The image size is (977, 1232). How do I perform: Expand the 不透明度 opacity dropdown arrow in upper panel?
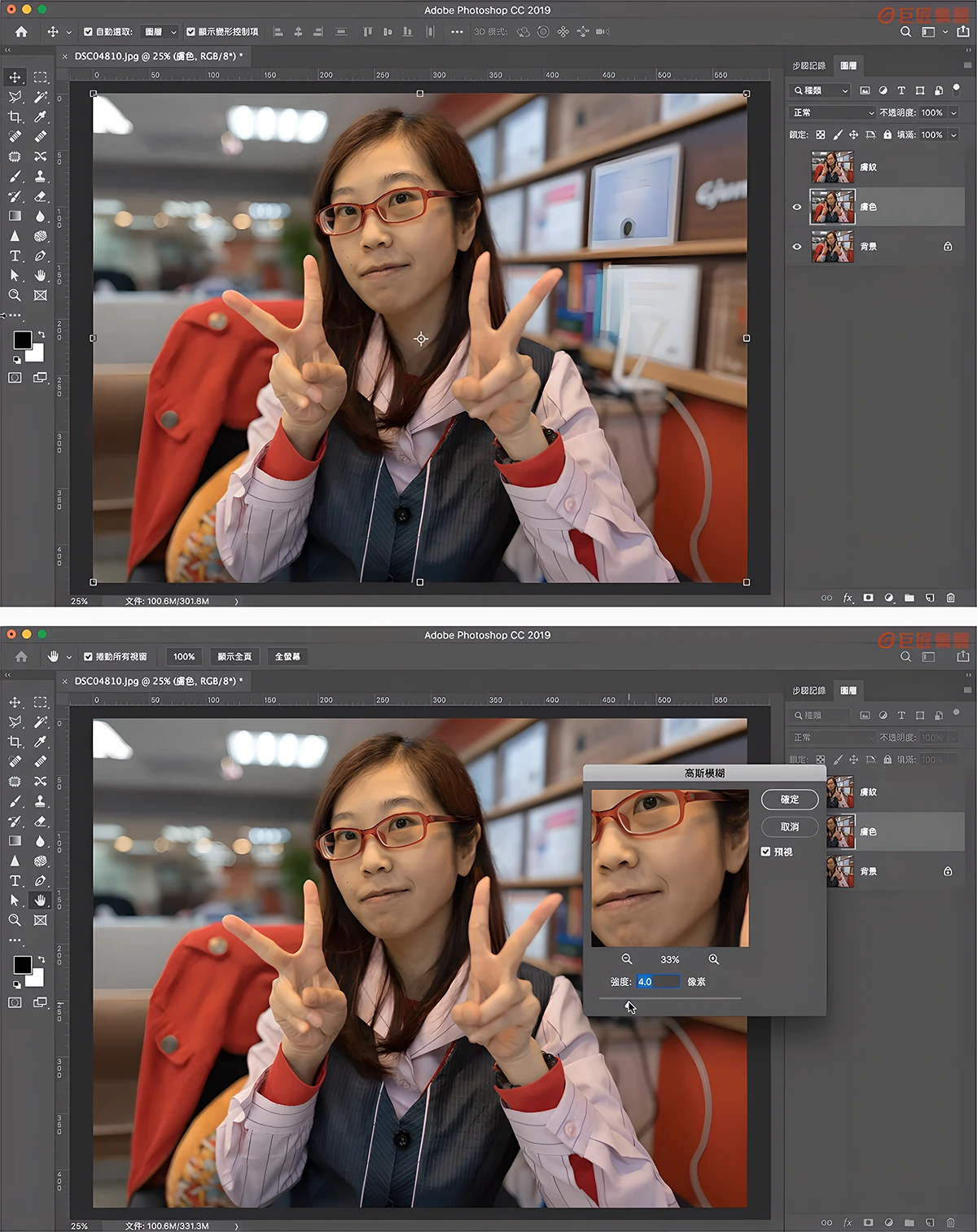(x=953, y=112)
